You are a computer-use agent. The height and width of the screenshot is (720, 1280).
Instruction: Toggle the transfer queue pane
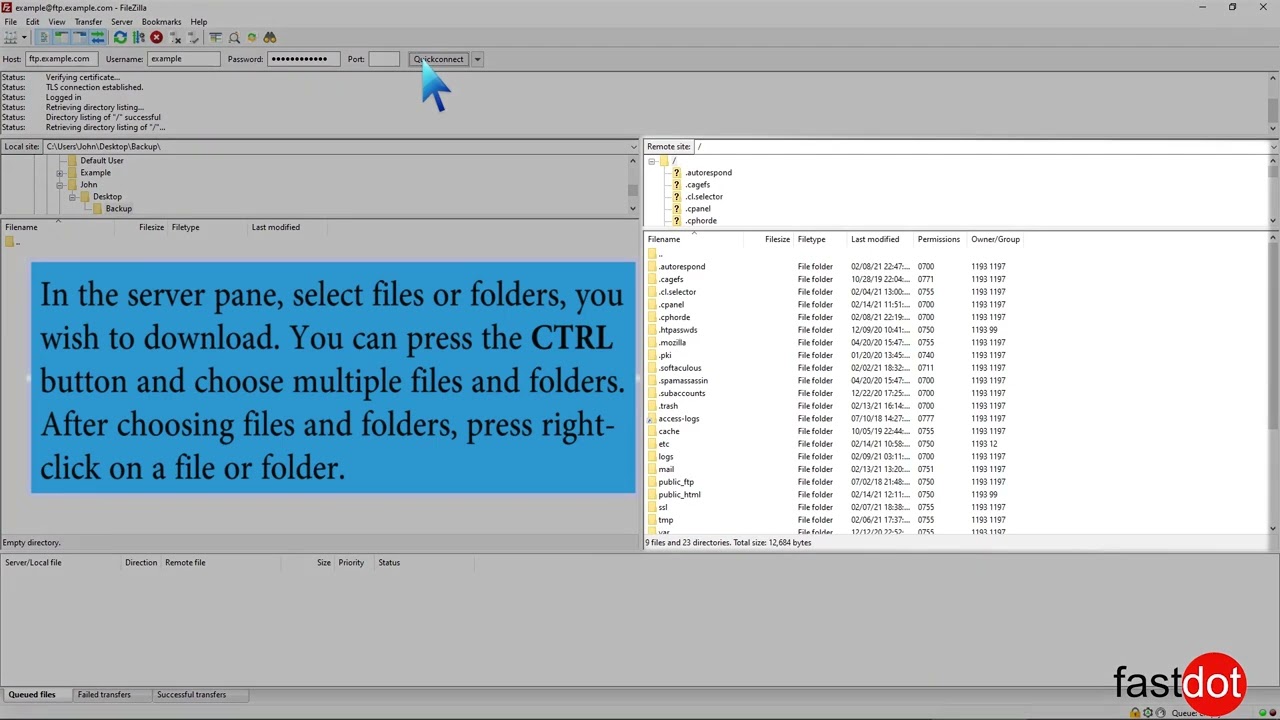[x=99, y=37]
